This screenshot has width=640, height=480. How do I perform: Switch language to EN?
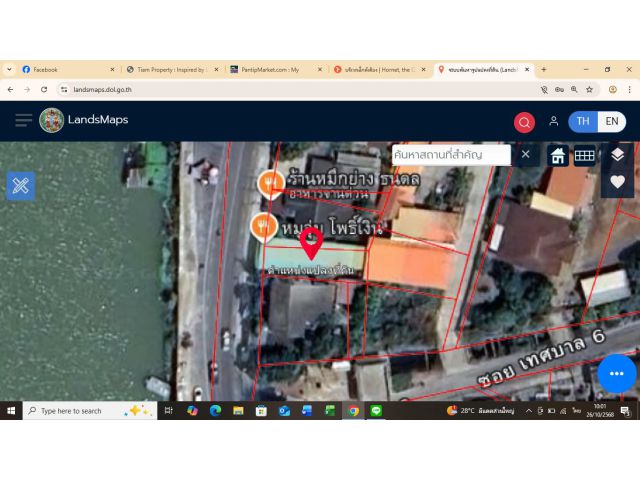(611, 121)
